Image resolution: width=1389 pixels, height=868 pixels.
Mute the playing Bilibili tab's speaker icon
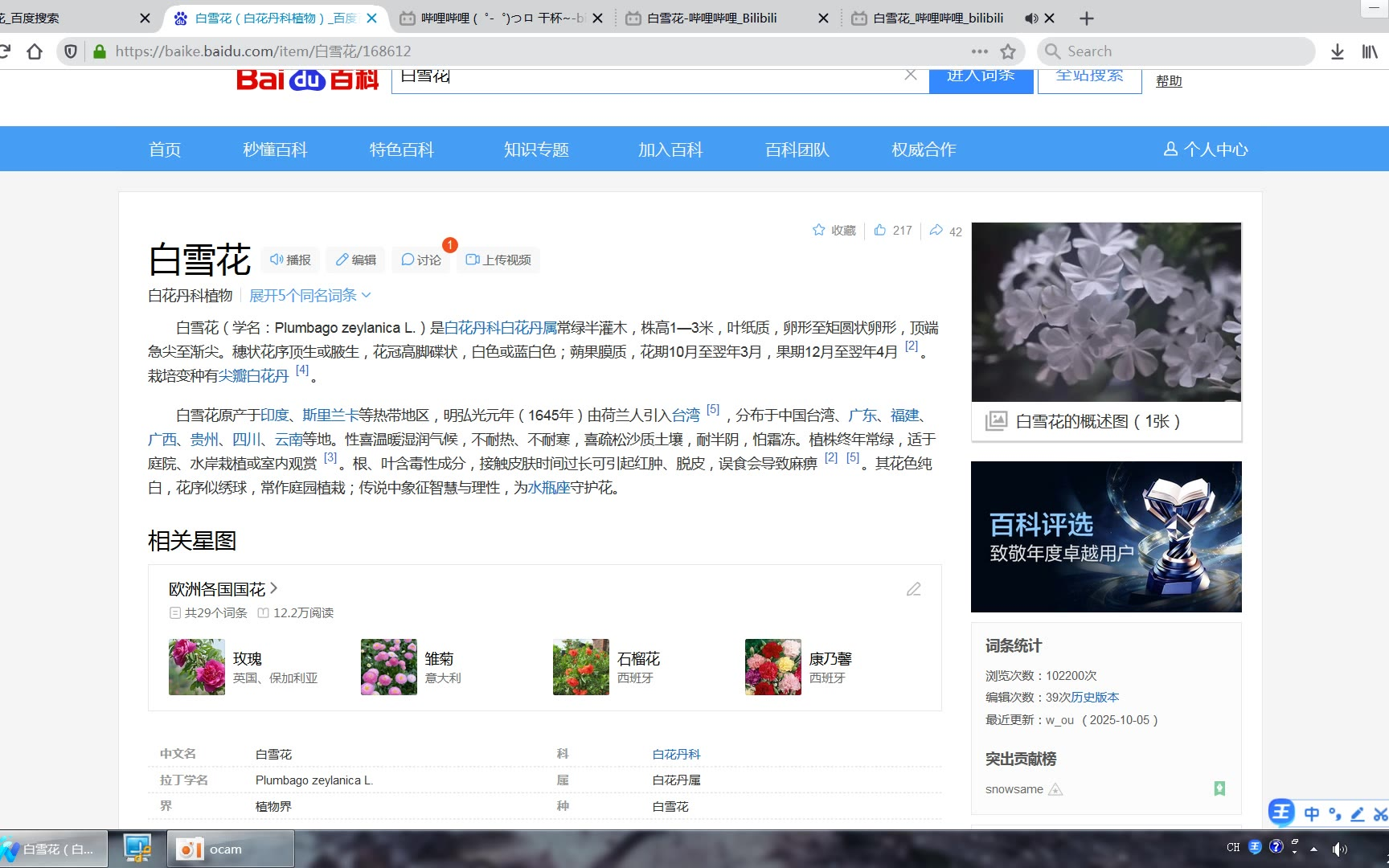point(1031,18)
